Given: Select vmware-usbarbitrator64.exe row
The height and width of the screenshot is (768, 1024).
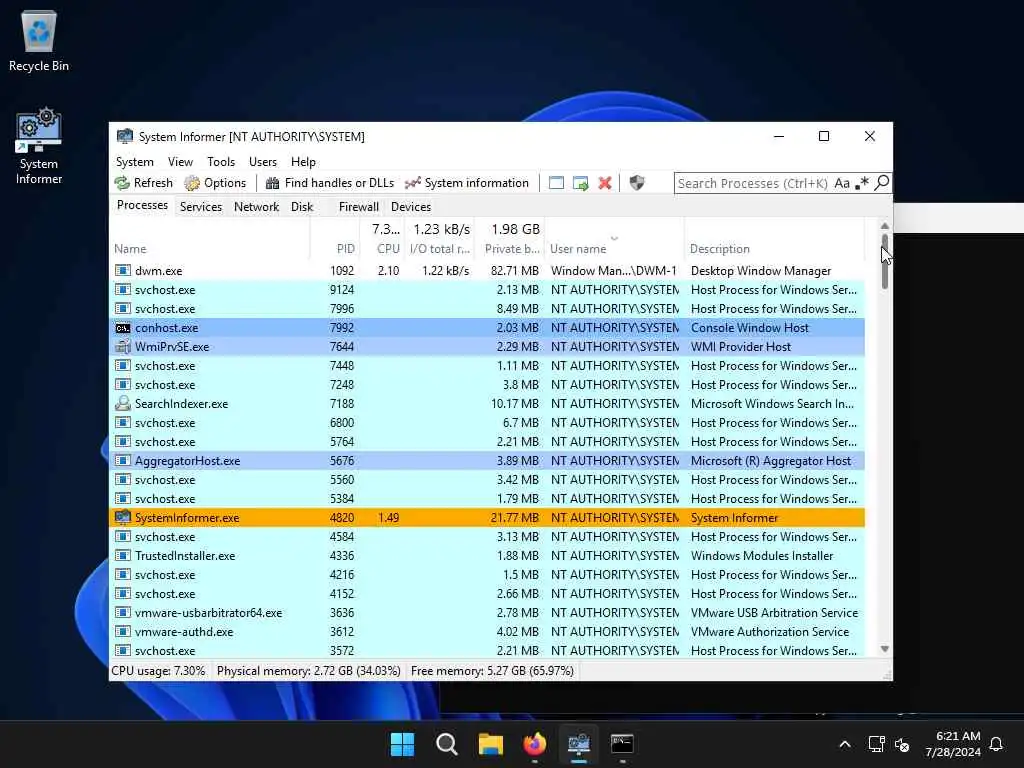Looking at the screenshot, I should (x=487, y=613).
